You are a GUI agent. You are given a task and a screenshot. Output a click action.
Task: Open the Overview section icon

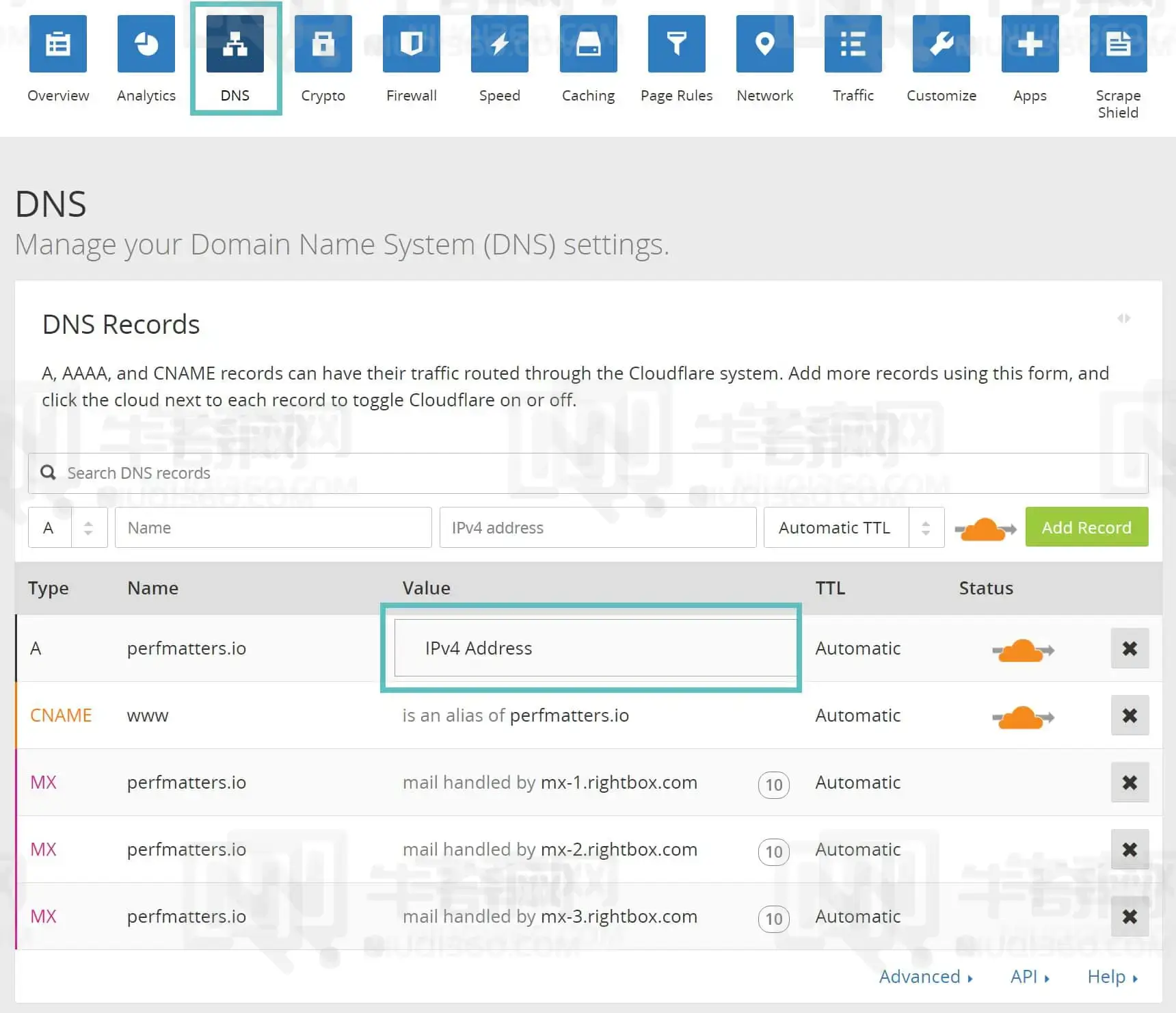pos(58,44)
